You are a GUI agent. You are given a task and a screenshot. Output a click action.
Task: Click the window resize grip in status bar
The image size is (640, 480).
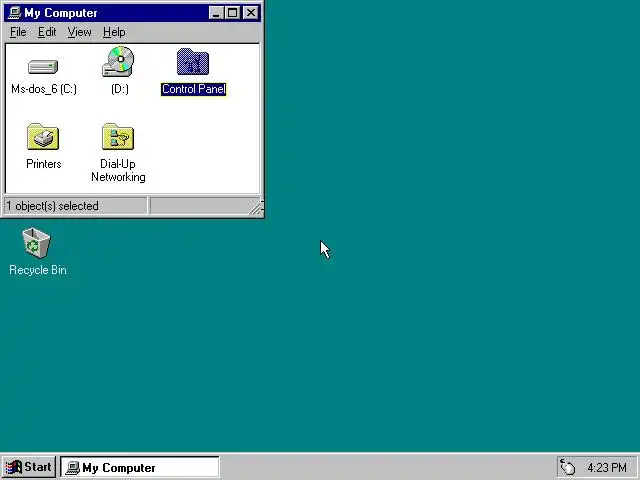pyautogui.click(x=256, y=207)
